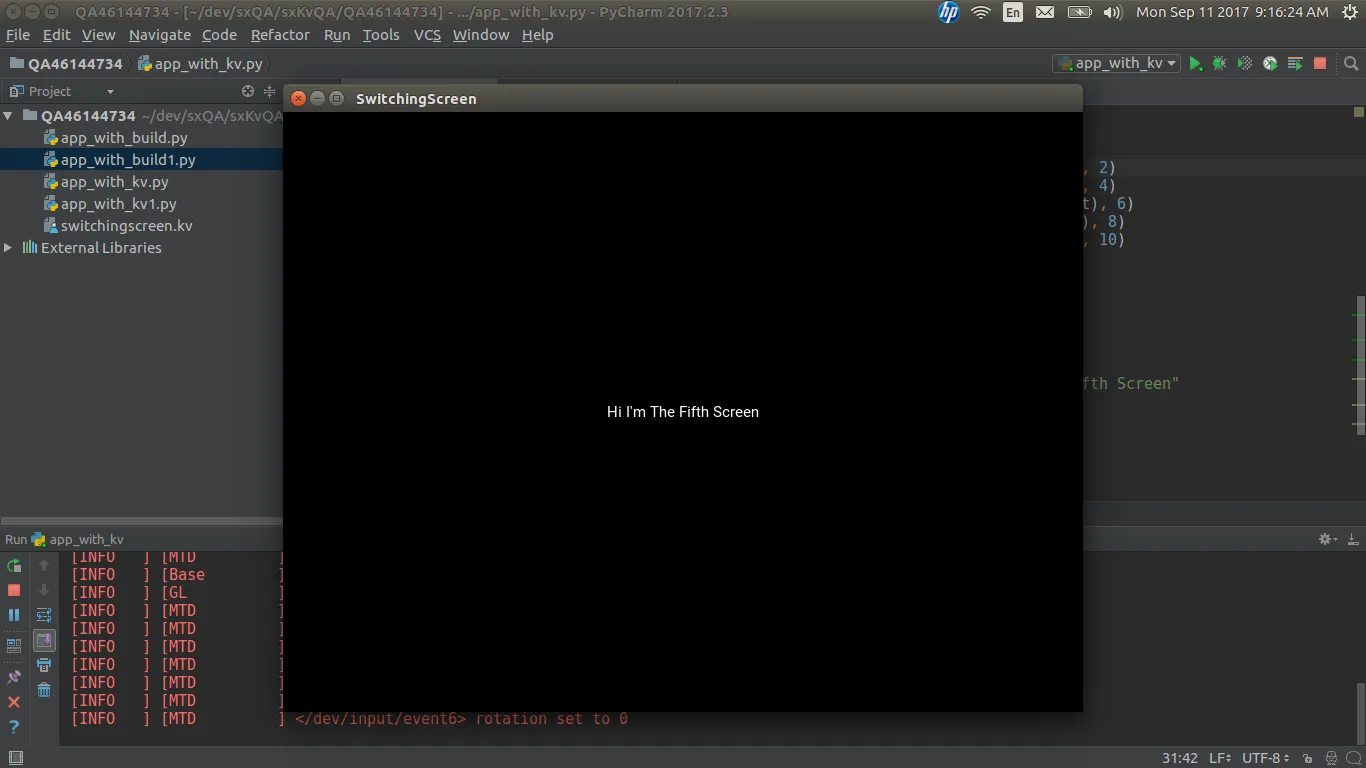The width and height of the screenshot is (1366, 768).
Task: Click the inspector hector icon in status bar
Action: coord(1331,758)
